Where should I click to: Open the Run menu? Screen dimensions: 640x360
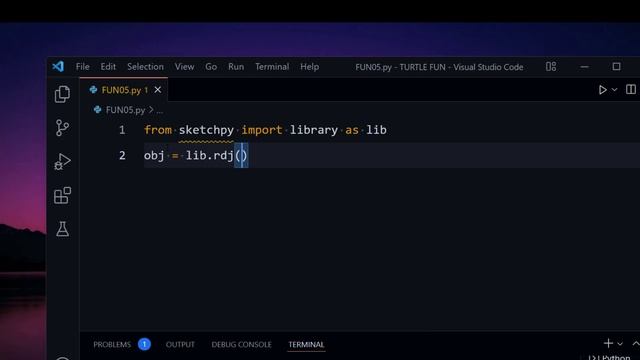236,67
